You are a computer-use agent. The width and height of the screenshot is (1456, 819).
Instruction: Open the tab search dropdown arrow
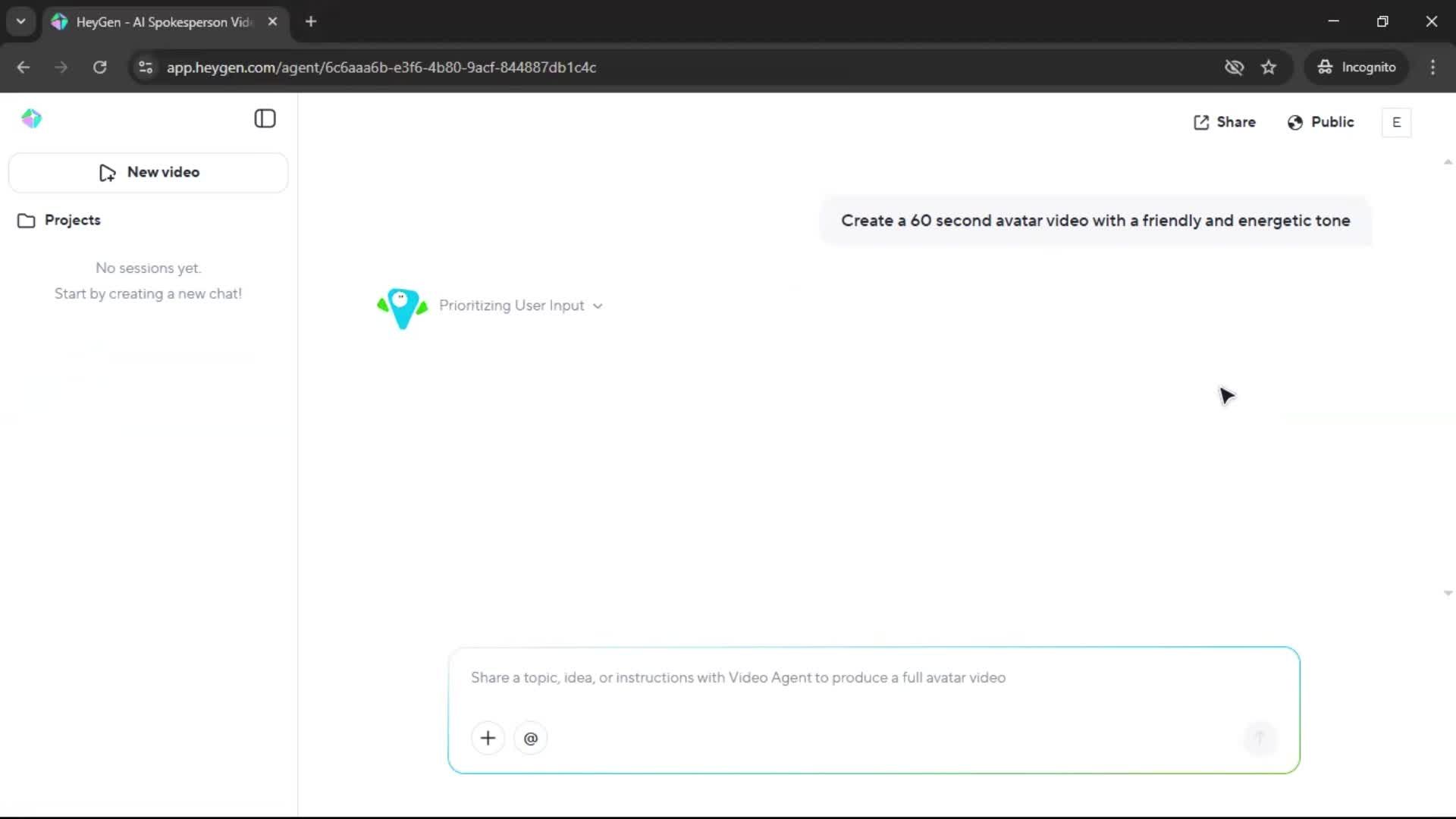click(21, 21)
